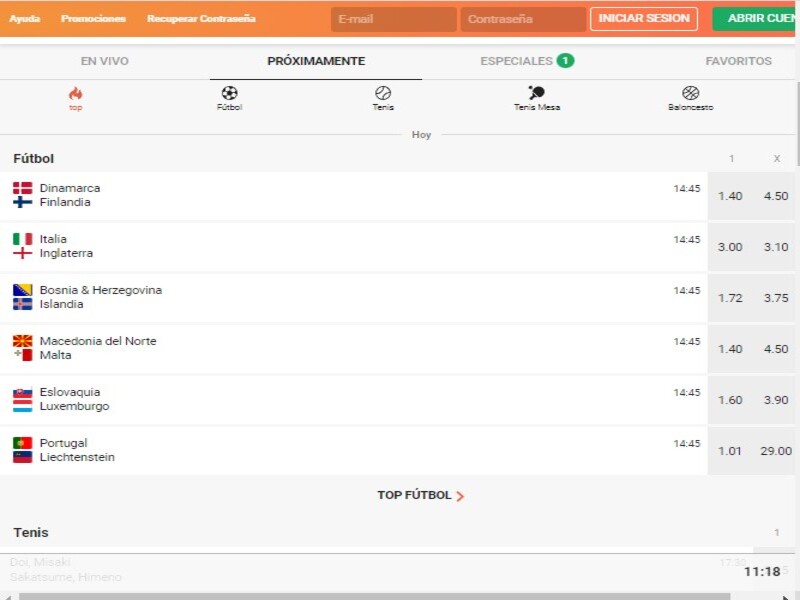This screenshot has width=800, height=600.
Task: Select the Fútbol soccer ball icon
Action: point(229,93)
